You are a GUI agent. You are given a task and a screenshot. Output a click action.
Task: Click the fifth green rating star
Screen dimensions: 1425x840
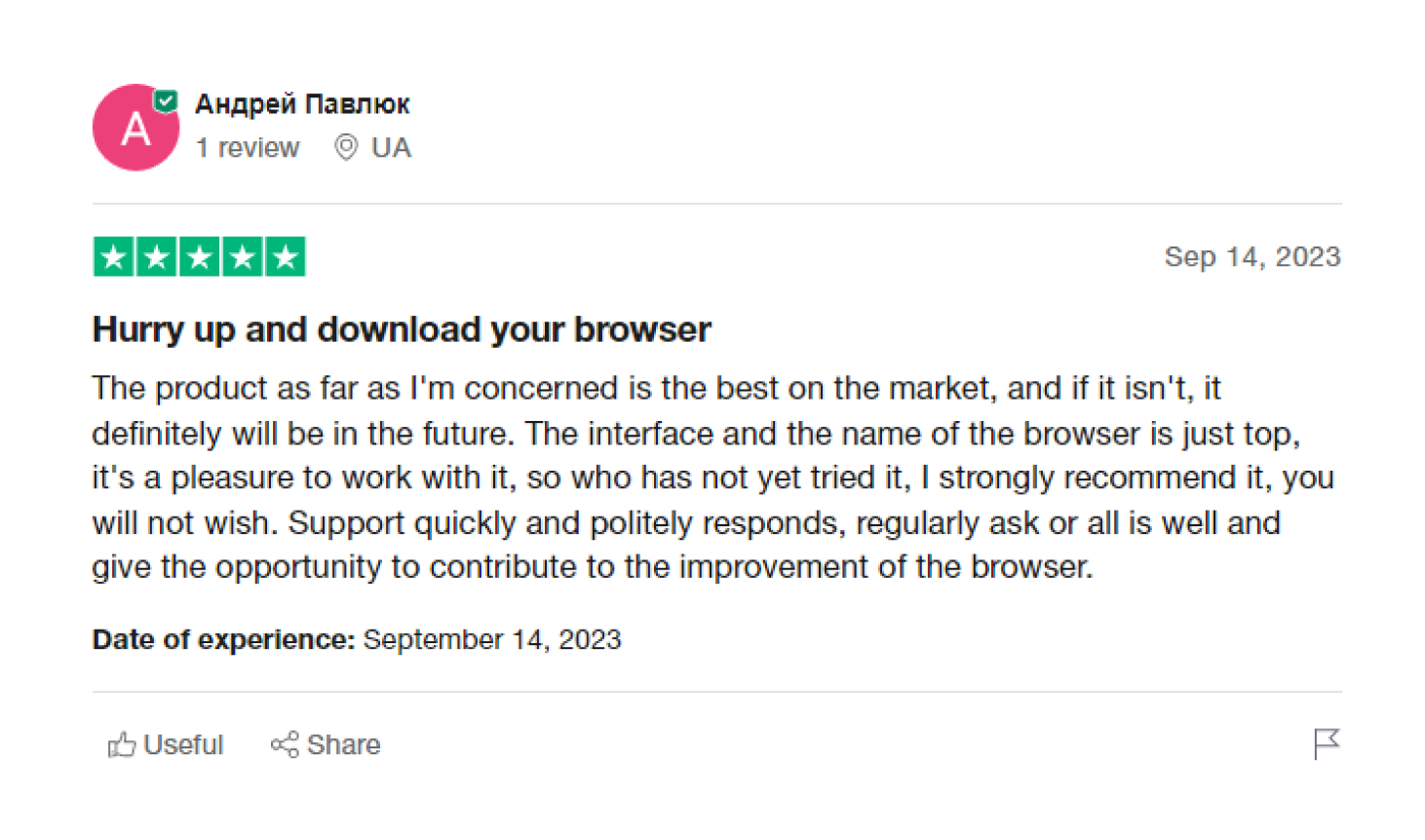click(x=286, y=257)
